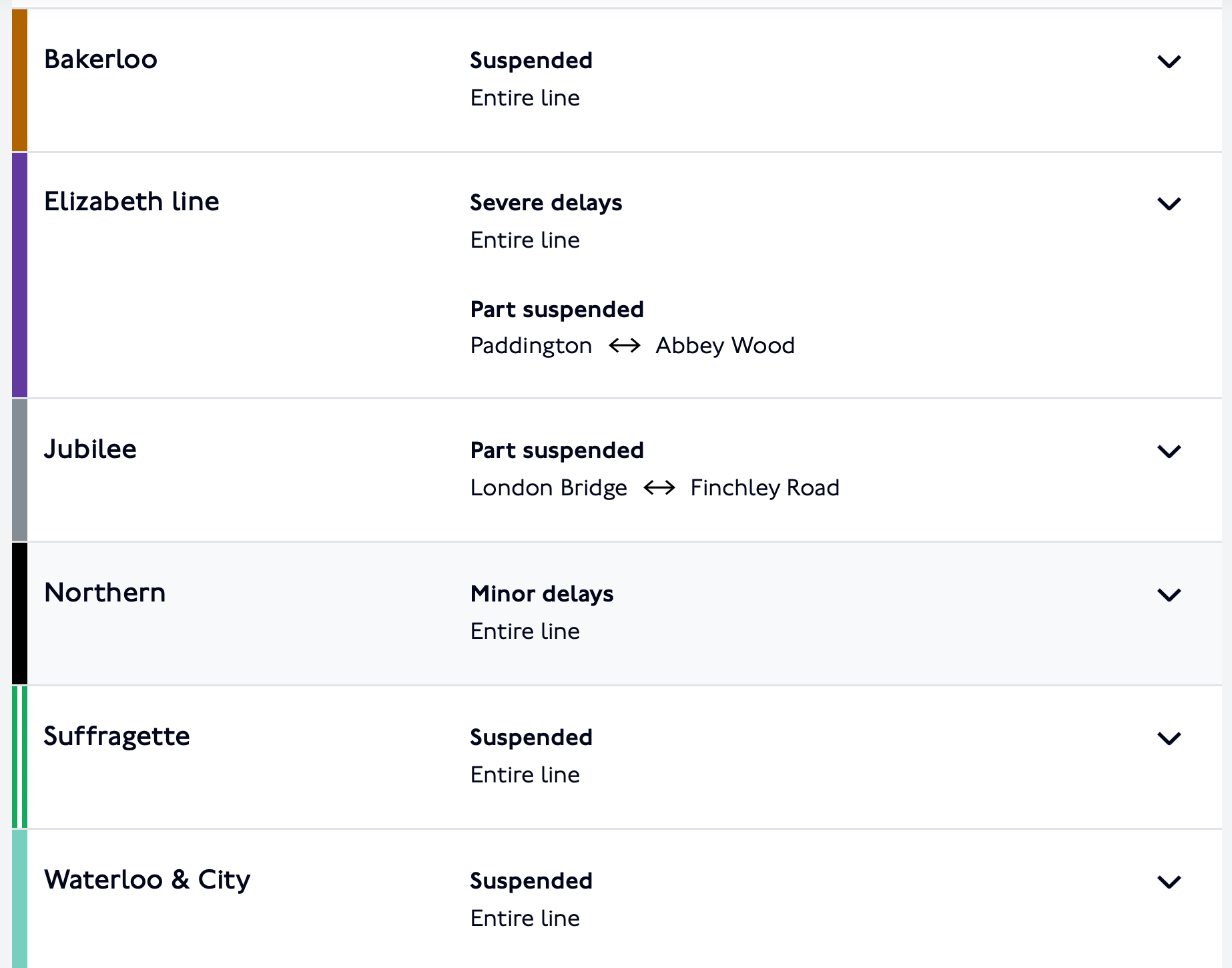Expand the Bakerloo line status chevron
Image resolution: width=1232 pixels, height=968 pixels.
pyautogui.click(x=1169, y=61)
